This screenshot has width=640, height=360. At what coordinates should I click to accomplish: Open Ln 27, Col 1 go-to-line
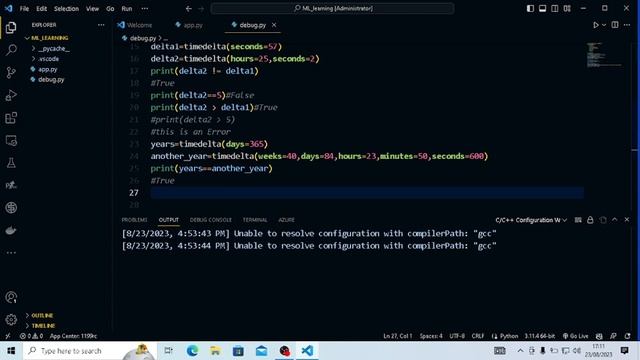398,336
